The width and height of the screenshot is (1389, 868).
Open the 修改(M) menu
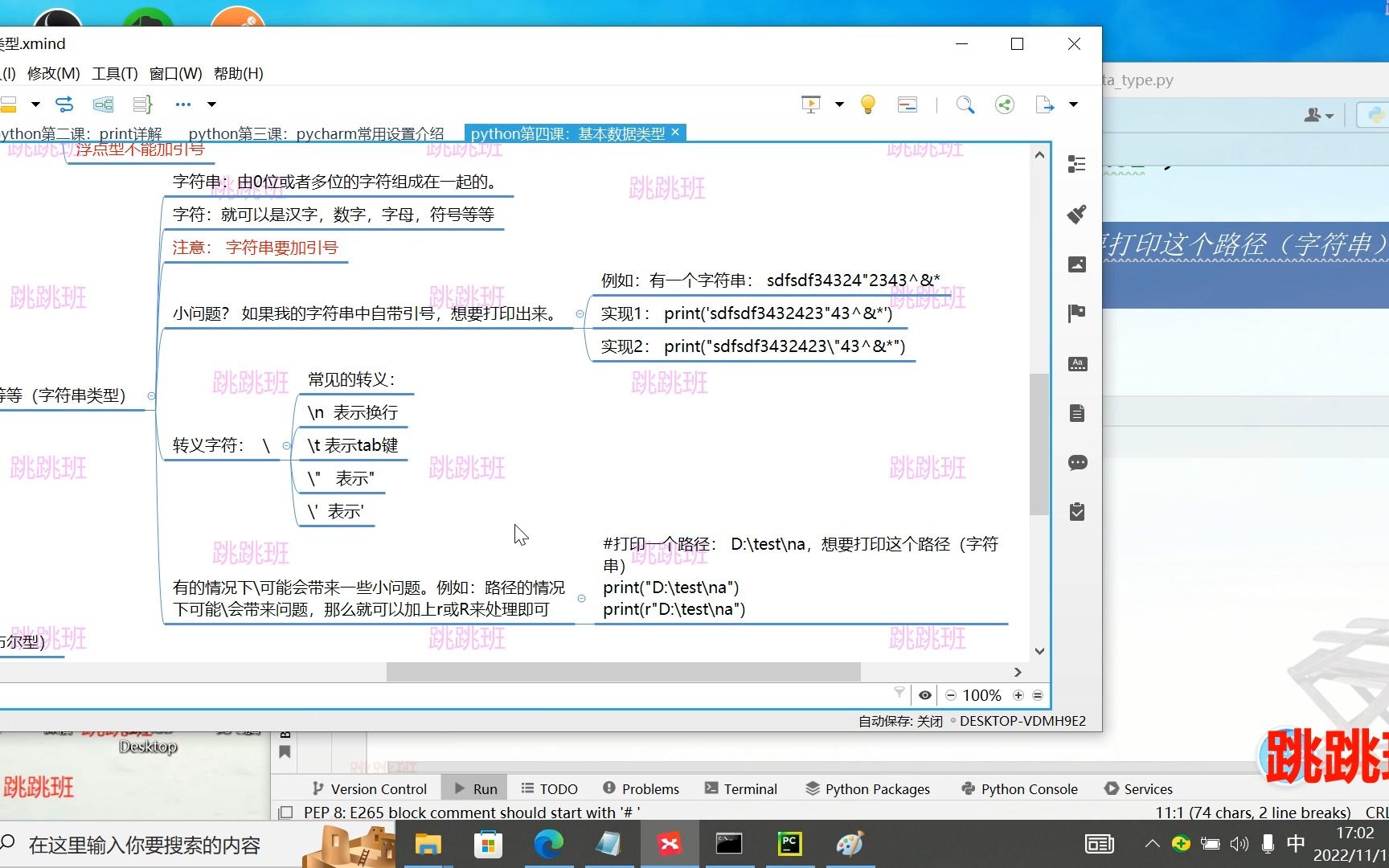click(x=54, y=73)
